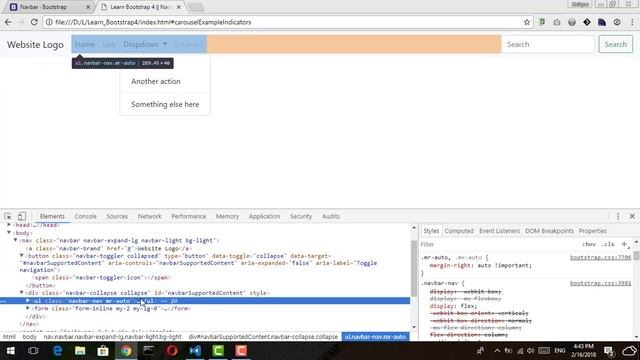Open the Action Center notification icon
This screenshot has height=360, width=640.
[x=609, y=351]
